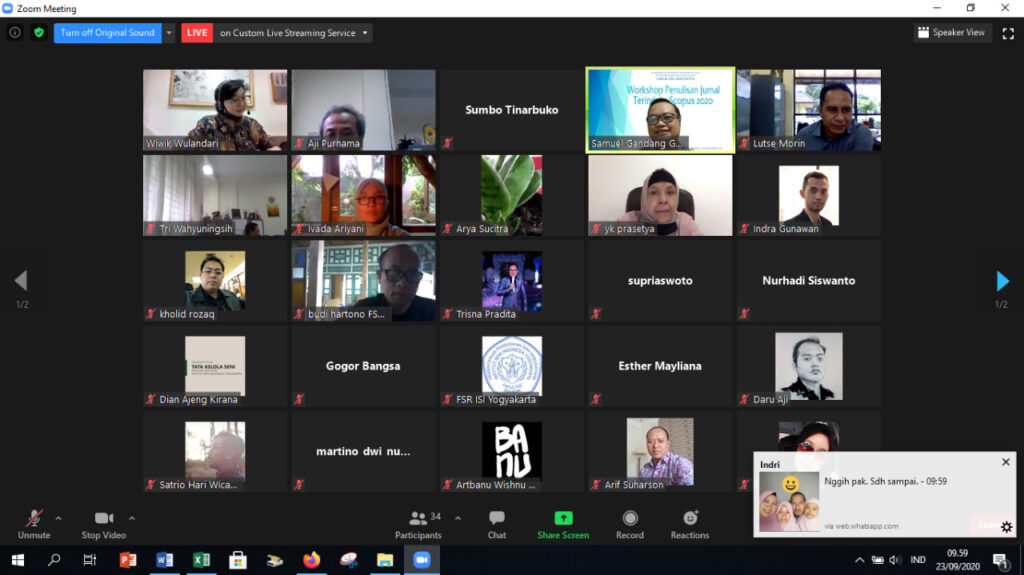1024x575 pixels.
Task: Open the meeting information icon
Action: click(14, 33)
